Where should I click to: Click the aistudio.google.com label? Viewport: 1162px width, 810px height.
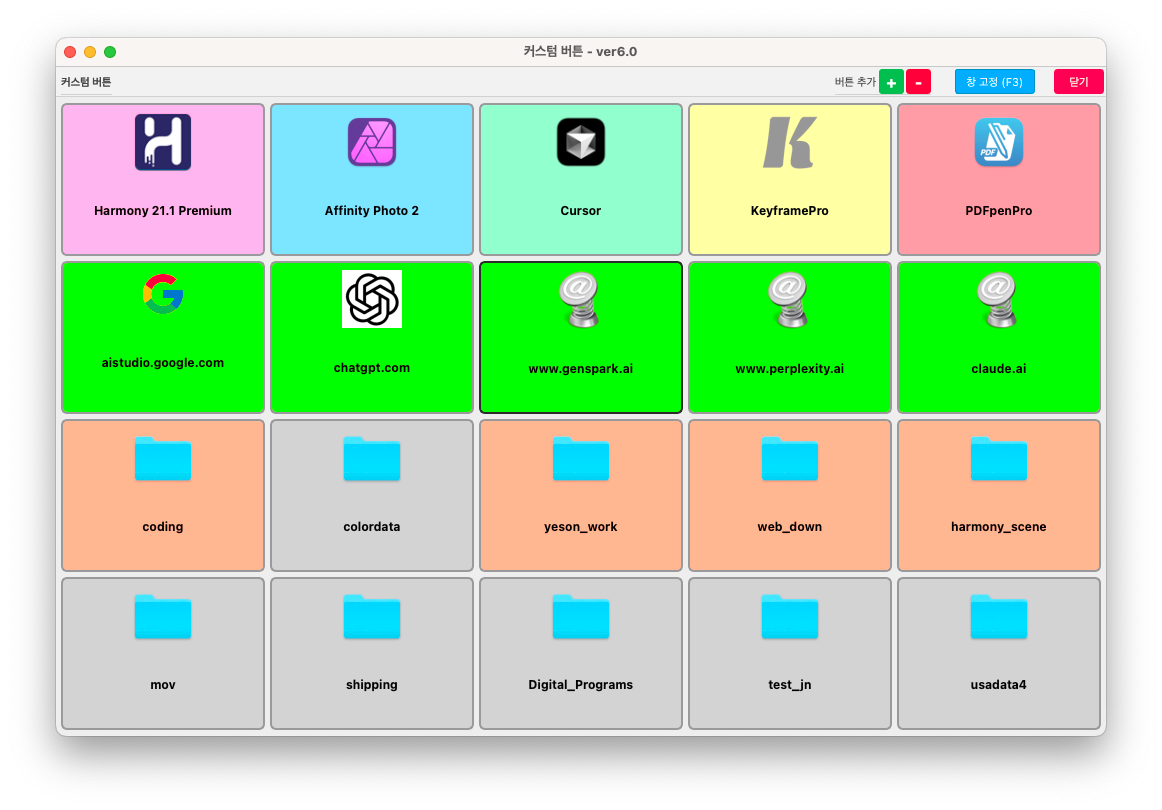click(163, 362)
